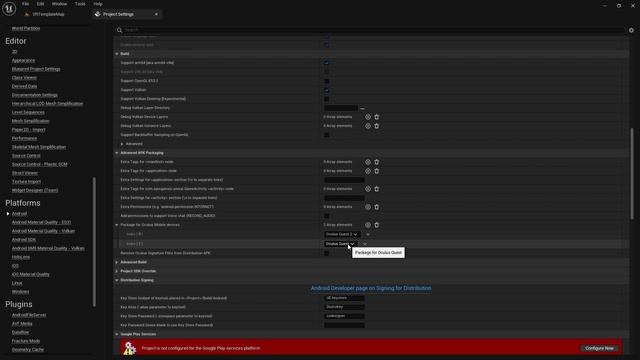The image size is (640, 360).
Task: Switch to the VRTemplateMap tab
Action: pos(48,14)
